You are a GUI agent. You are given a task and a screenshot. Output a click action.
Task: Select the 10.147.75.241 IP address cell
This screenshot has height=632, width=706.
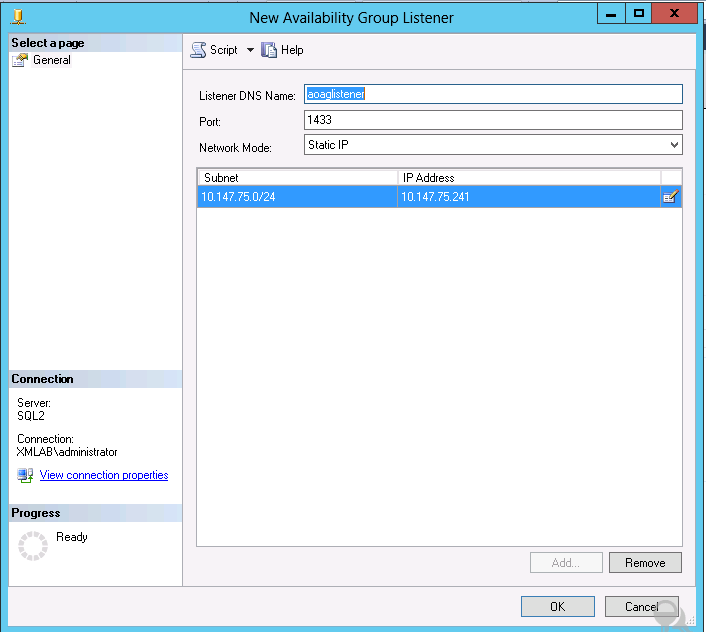click(528, 197)
